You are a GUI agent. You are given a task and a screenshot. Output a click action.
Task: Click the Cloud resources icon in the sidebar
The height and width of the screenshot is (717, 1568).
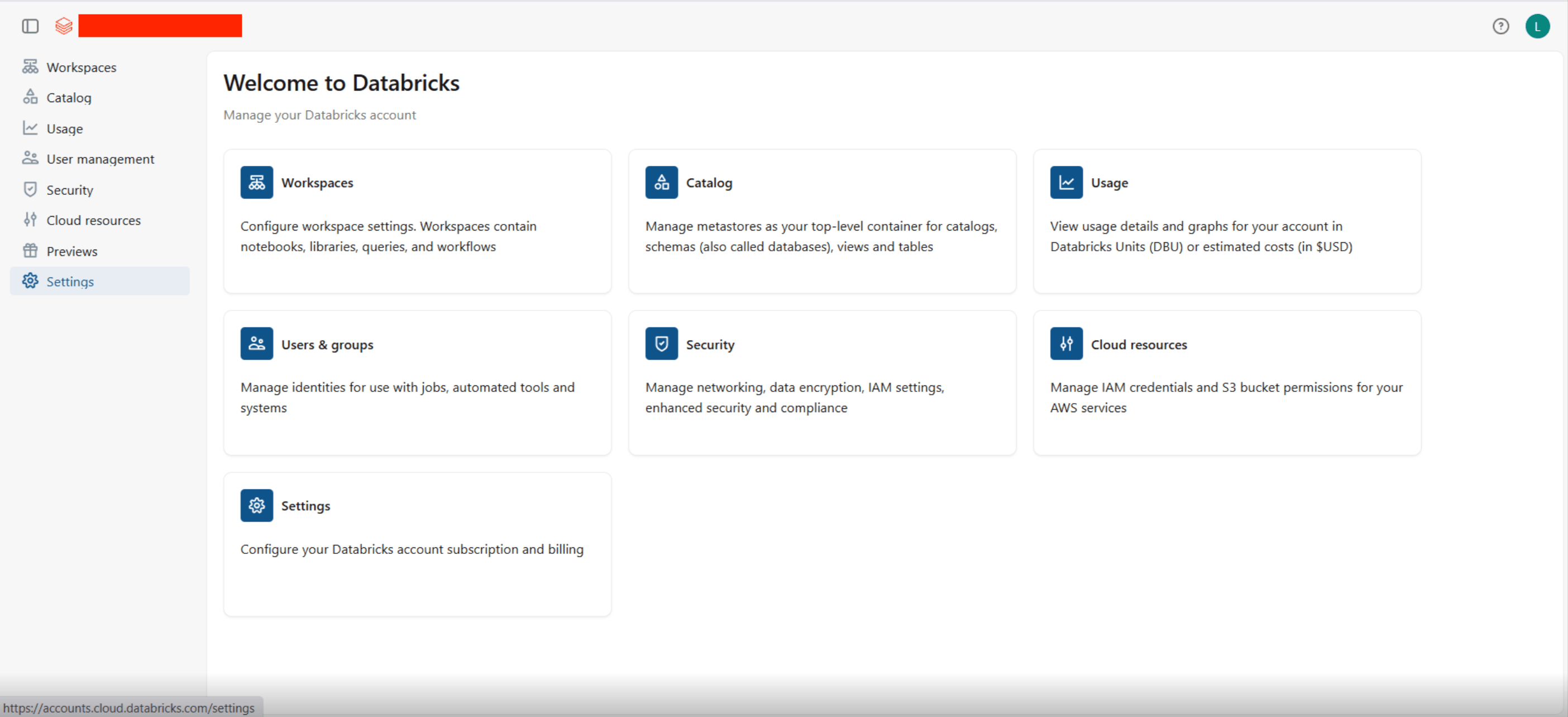30,219
